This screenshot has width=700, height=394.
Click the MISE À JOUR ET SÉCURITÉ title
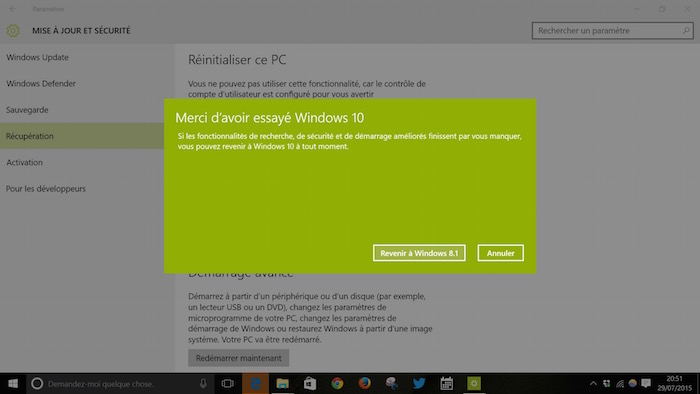pos(81,31)
